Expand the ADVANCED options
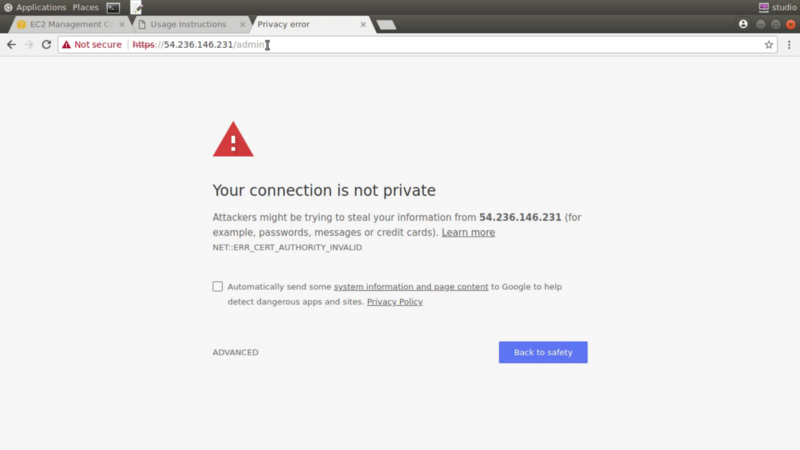Viewport: 800px width, 450px height. pos(235,352)
